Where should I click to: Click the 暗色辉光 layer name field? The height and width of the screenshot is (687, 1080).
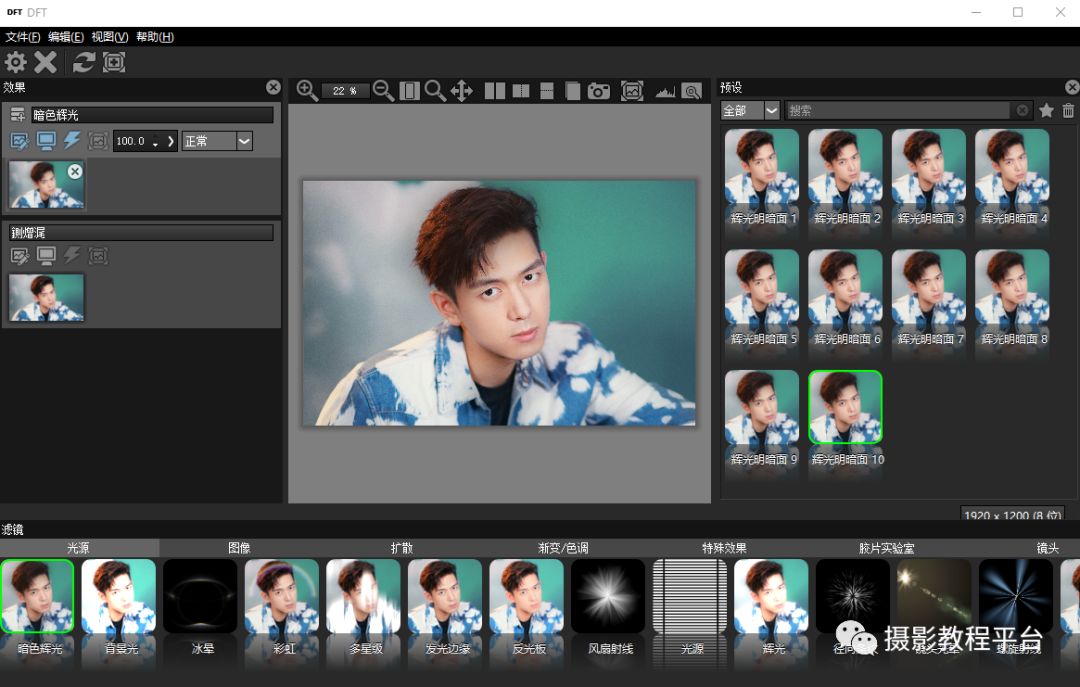coord(152,114)
